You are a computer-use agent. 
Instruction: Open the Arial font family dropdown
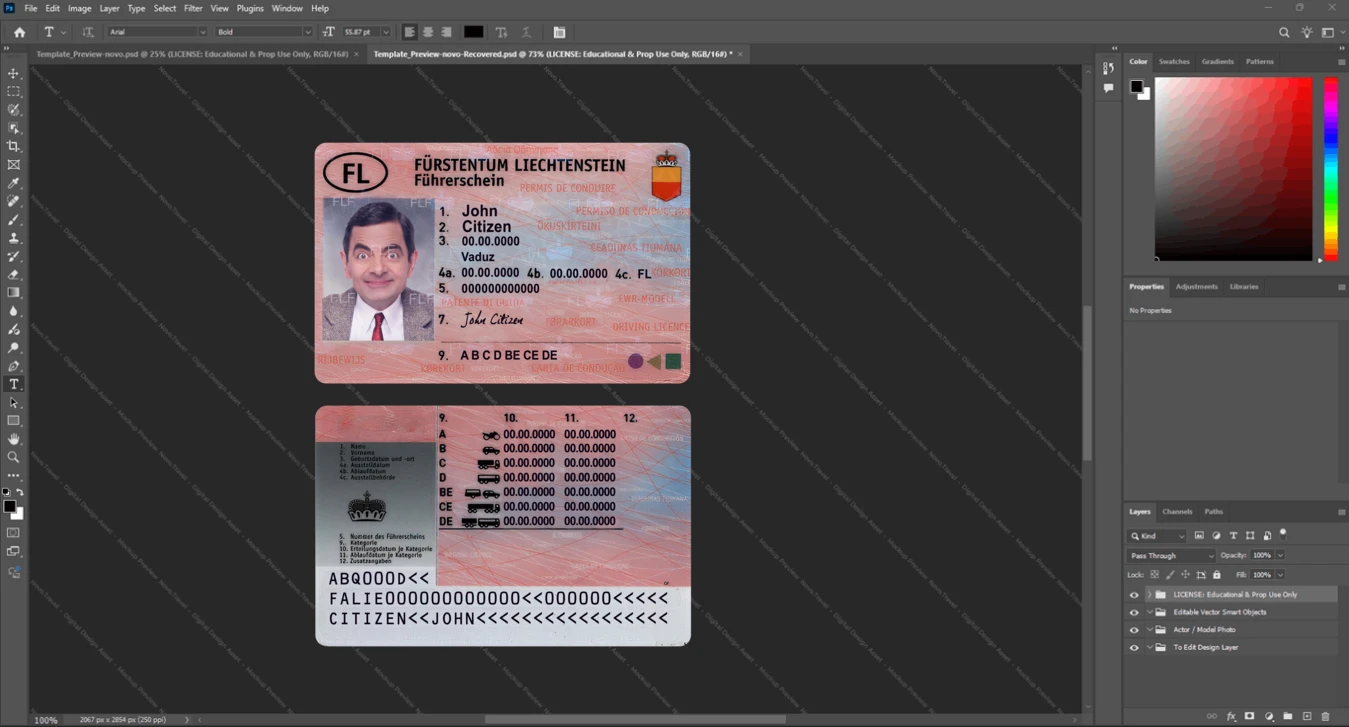157,32
